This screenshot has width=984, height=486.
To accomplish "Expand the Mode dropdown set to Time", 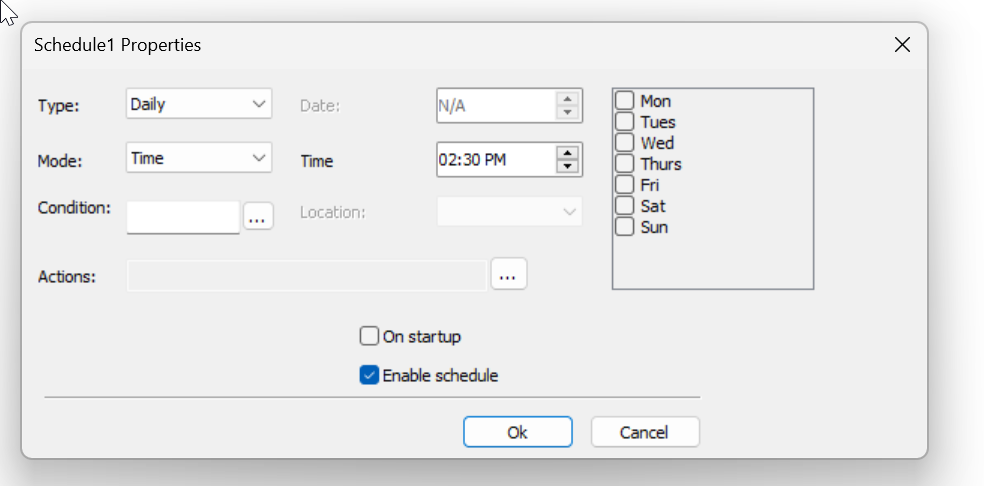I will 198,158.
